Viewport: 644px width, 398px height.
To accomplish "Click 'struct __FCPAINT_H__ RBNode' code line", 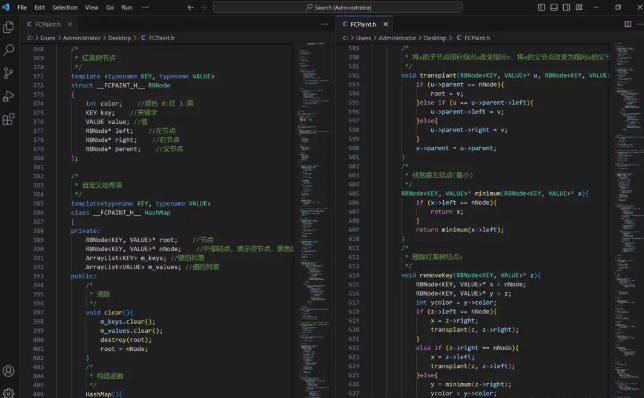I will pos(120,85).
